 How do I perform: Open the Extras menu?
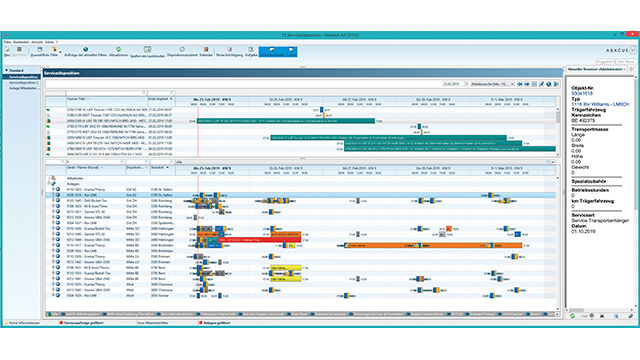pyautogui.click(x=49, y=42)
